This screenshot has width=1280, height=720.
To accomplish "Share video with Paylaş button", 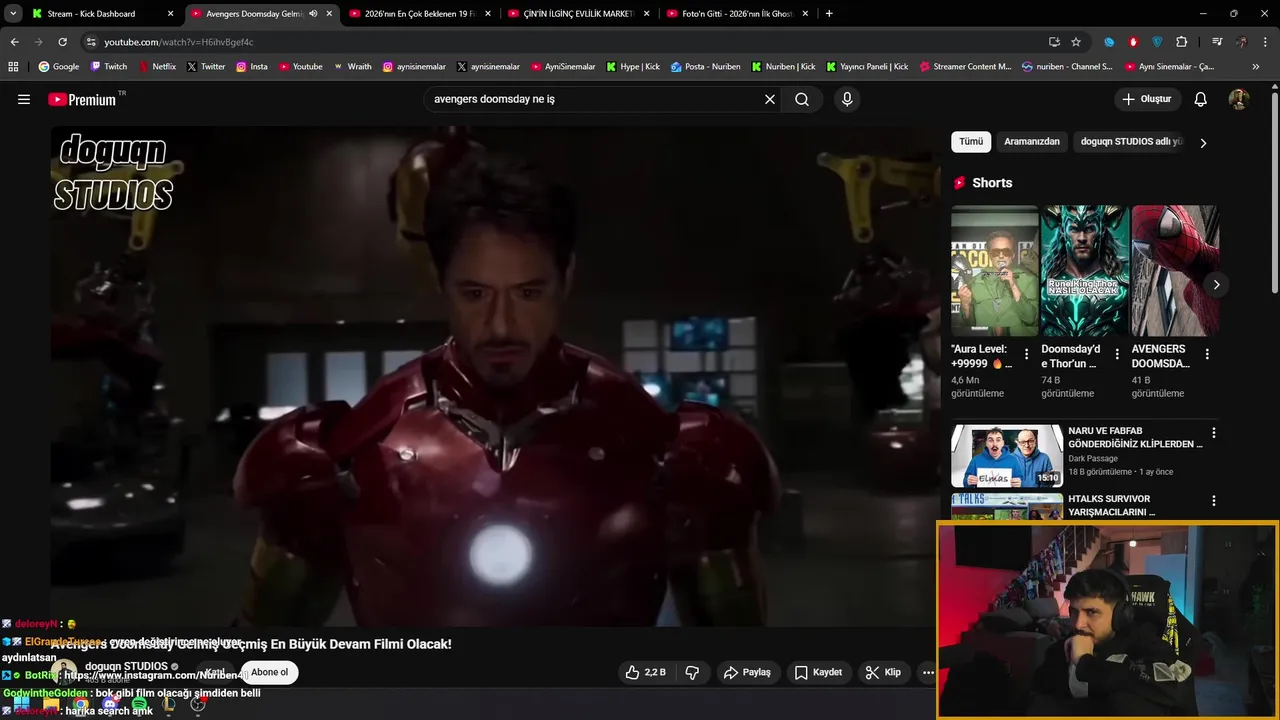I will pos(747,672).
